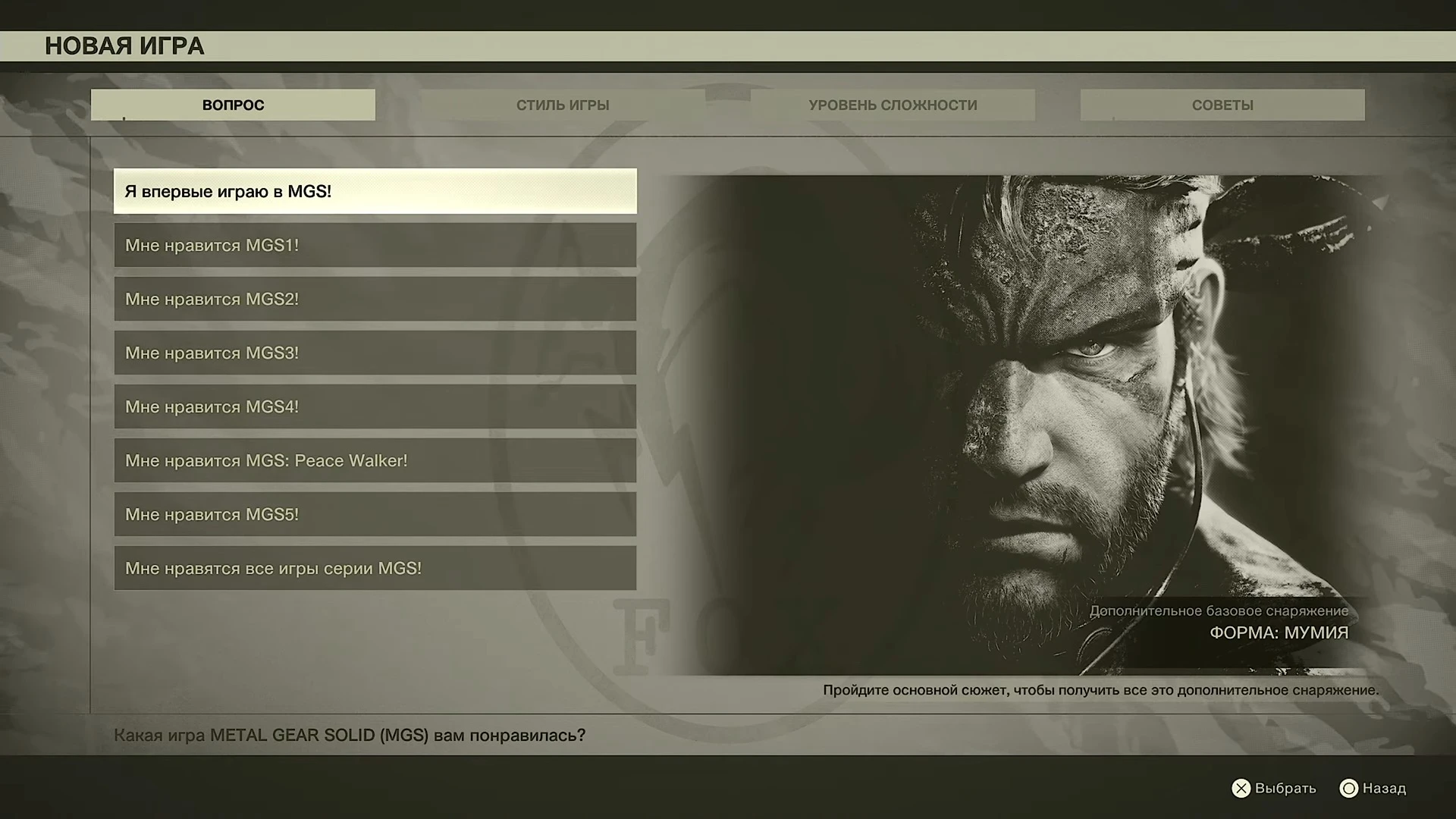1456x819 pixels.
Task: Select option "Я впервые играю в MGS!"
Action: 375,191
